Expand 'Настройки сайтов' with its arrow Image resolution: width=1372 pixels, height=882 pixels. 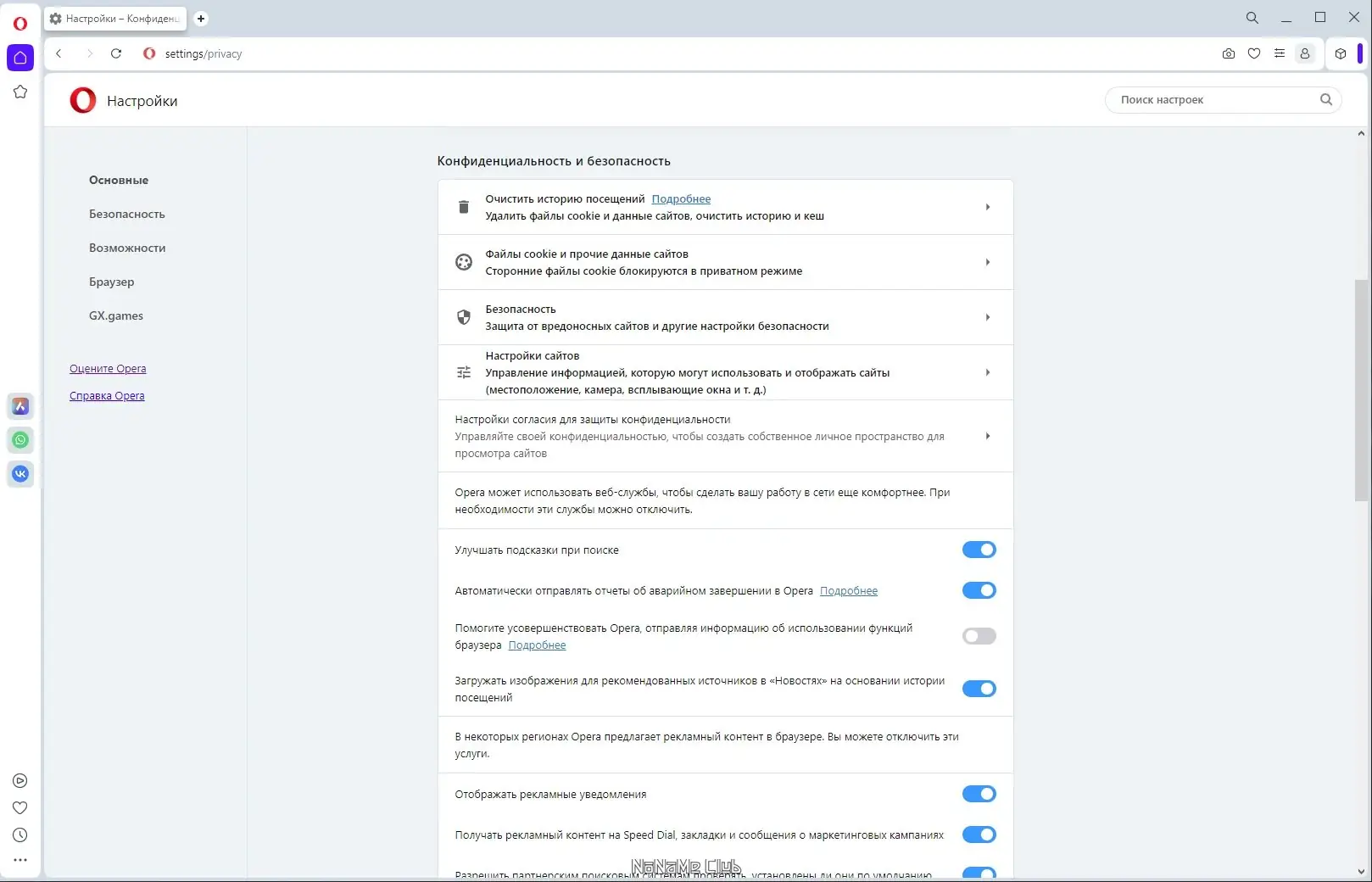(x=987, y=372)
